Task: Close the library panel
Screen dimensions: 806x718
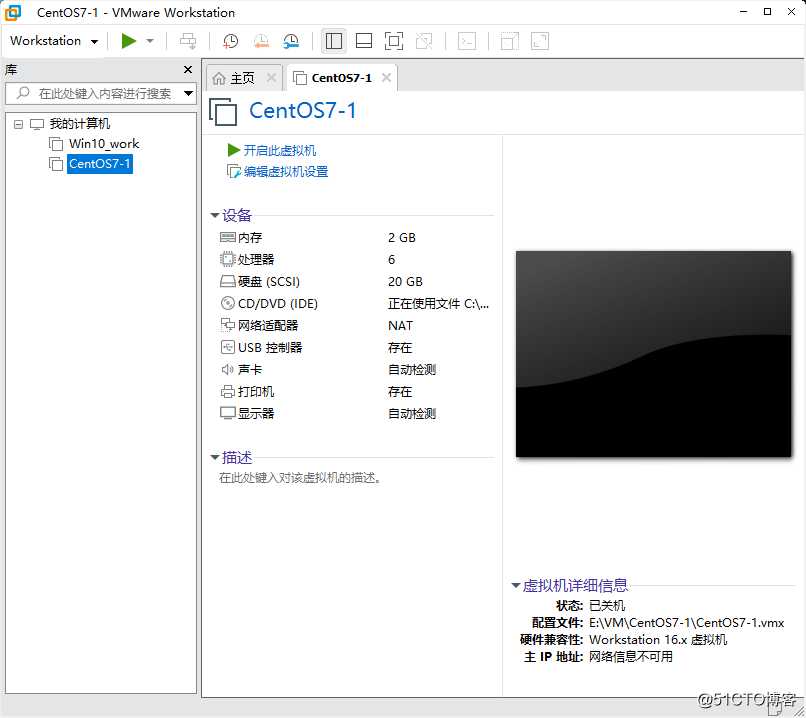Action: [188, 69]
